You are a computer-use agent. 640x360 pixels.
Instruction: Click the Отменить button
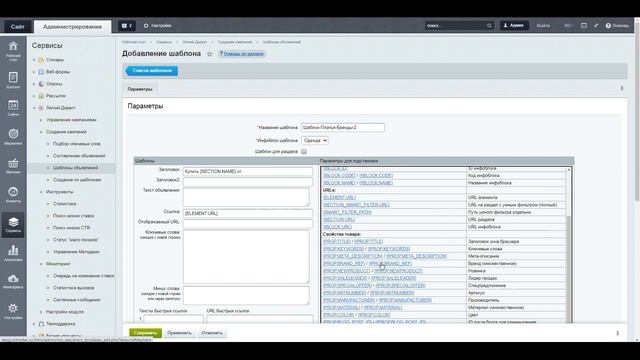click(212, 333)
